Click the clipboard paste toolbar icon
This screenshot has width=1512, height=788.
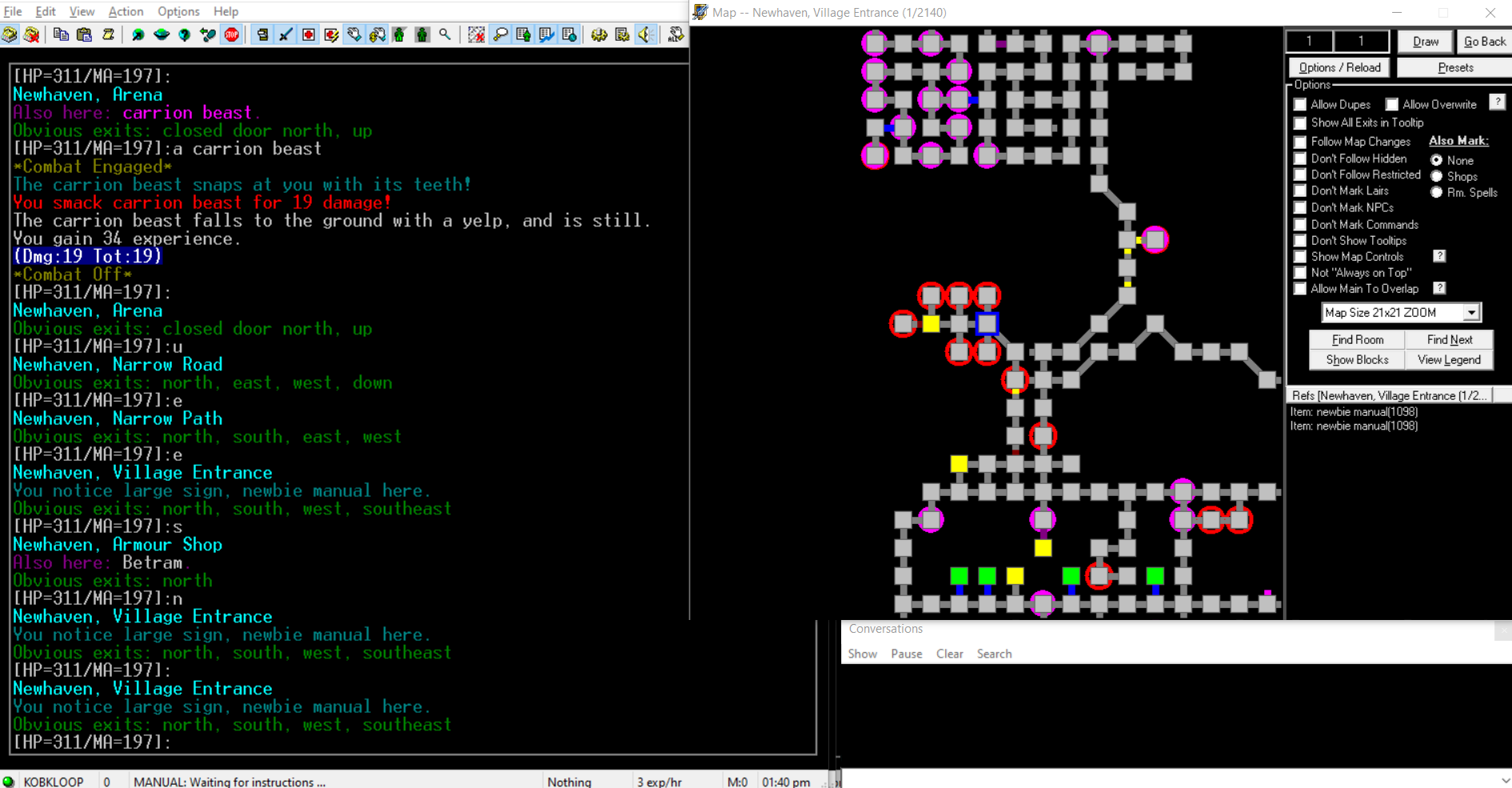[x=84, y=34]
